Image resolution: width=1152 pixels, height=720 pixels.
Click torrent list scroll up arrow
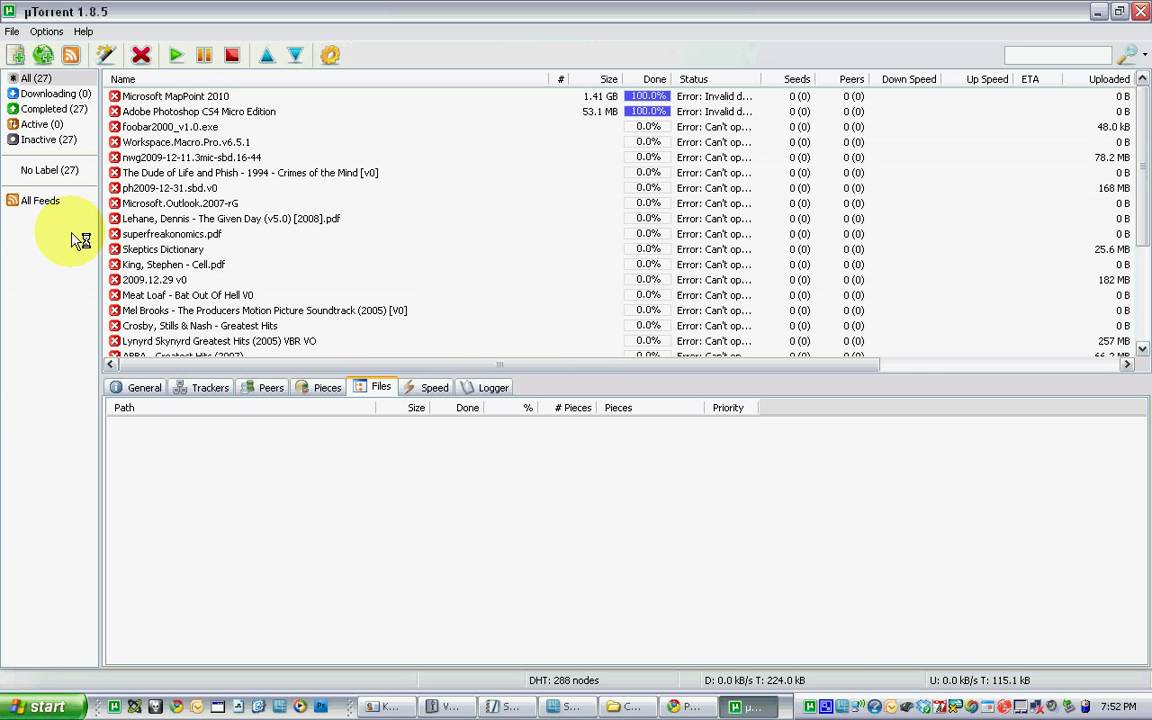click(x=1142, y=78)
